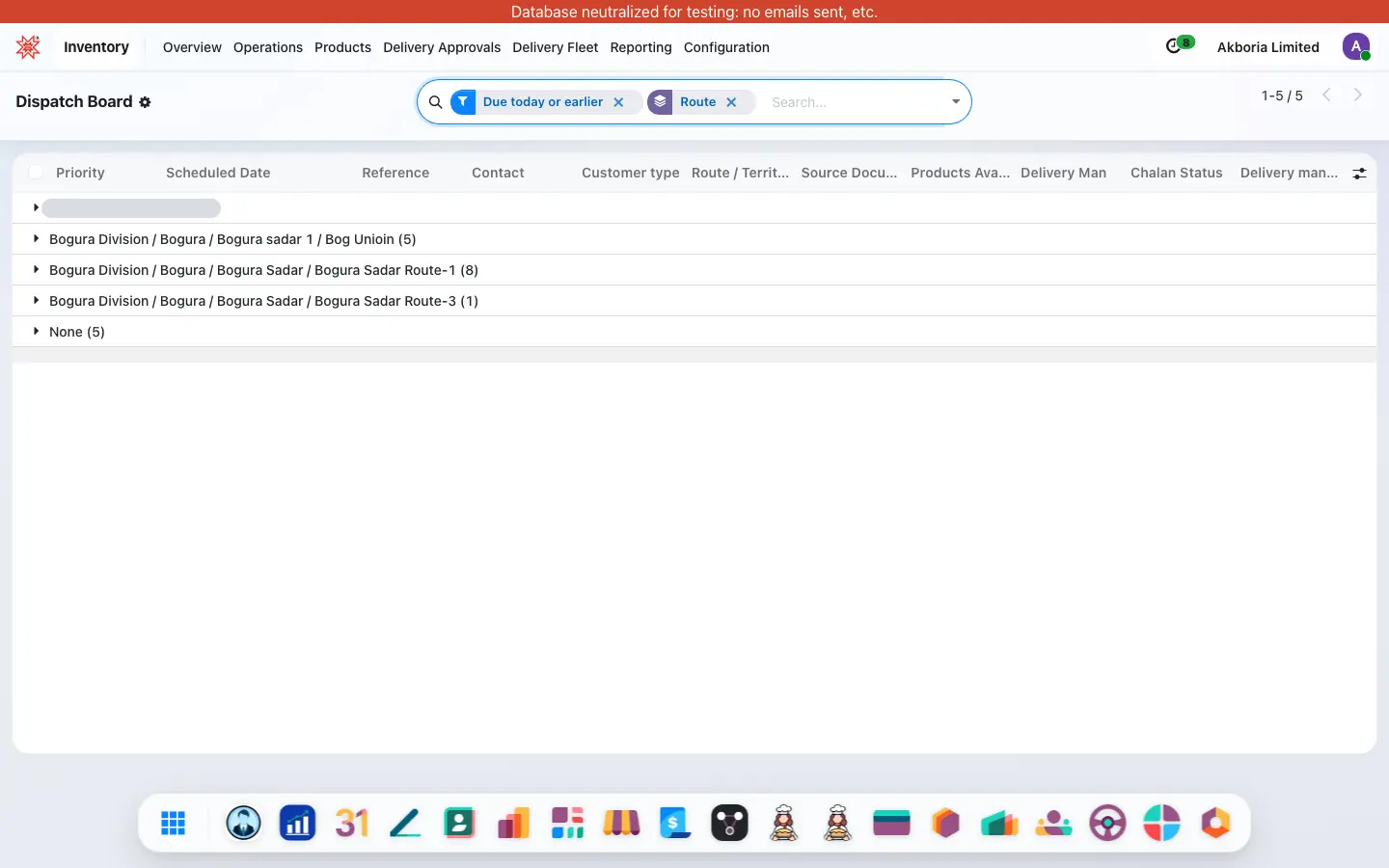Image resolution: width=1389 pixels, height=868 pixels.
Task: Open the four-color pie circle dock icon
Action: pyautogui.click(x=1162, y=823)
